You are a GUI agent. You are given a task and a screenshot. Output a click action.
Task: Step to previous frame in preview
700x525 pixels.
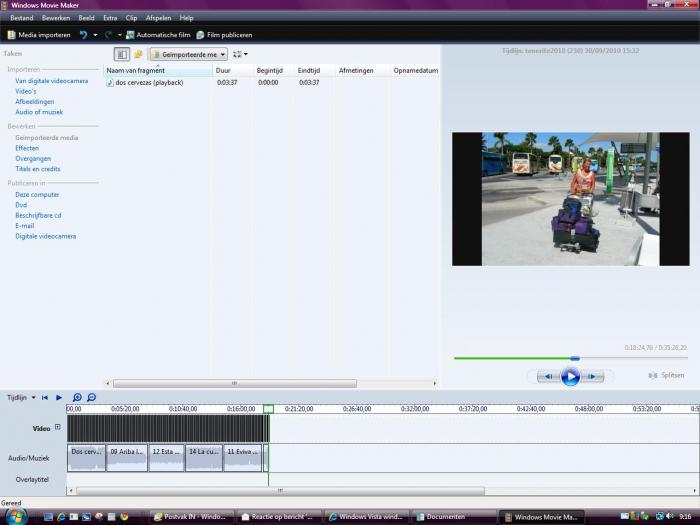(548, 377)
